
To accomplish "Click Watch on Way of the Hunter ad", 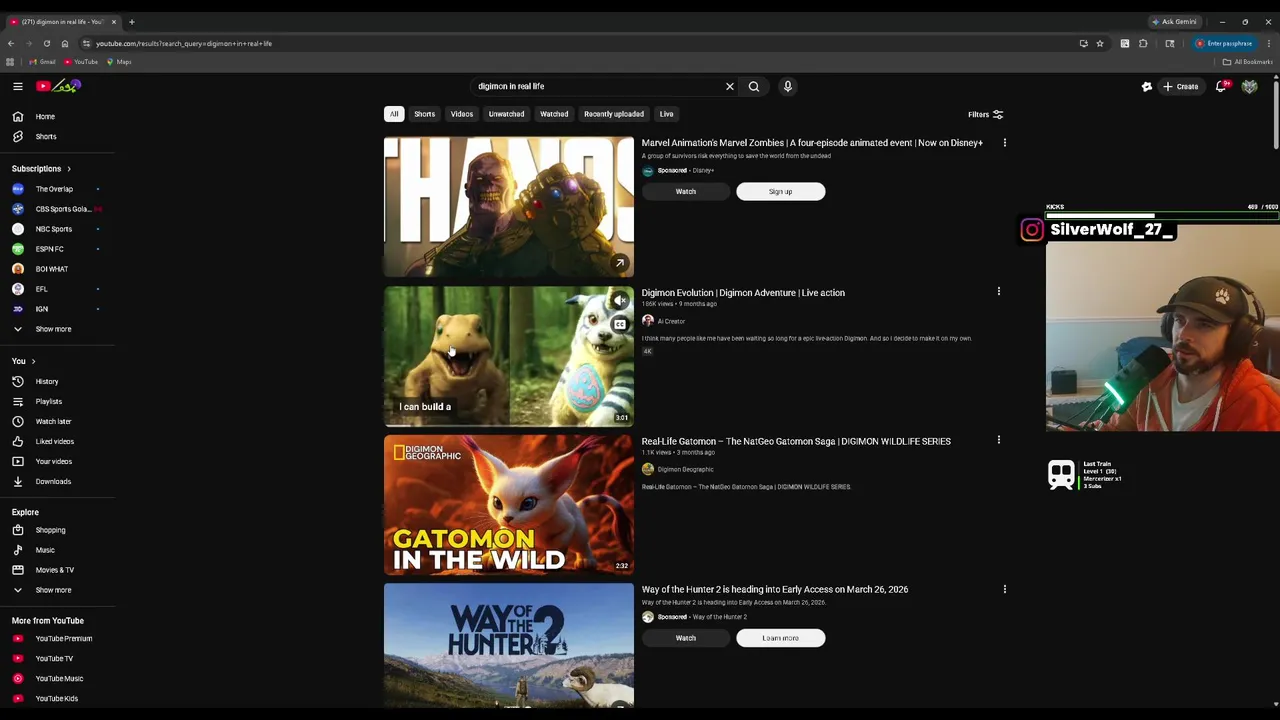I will tap(686, 638).
